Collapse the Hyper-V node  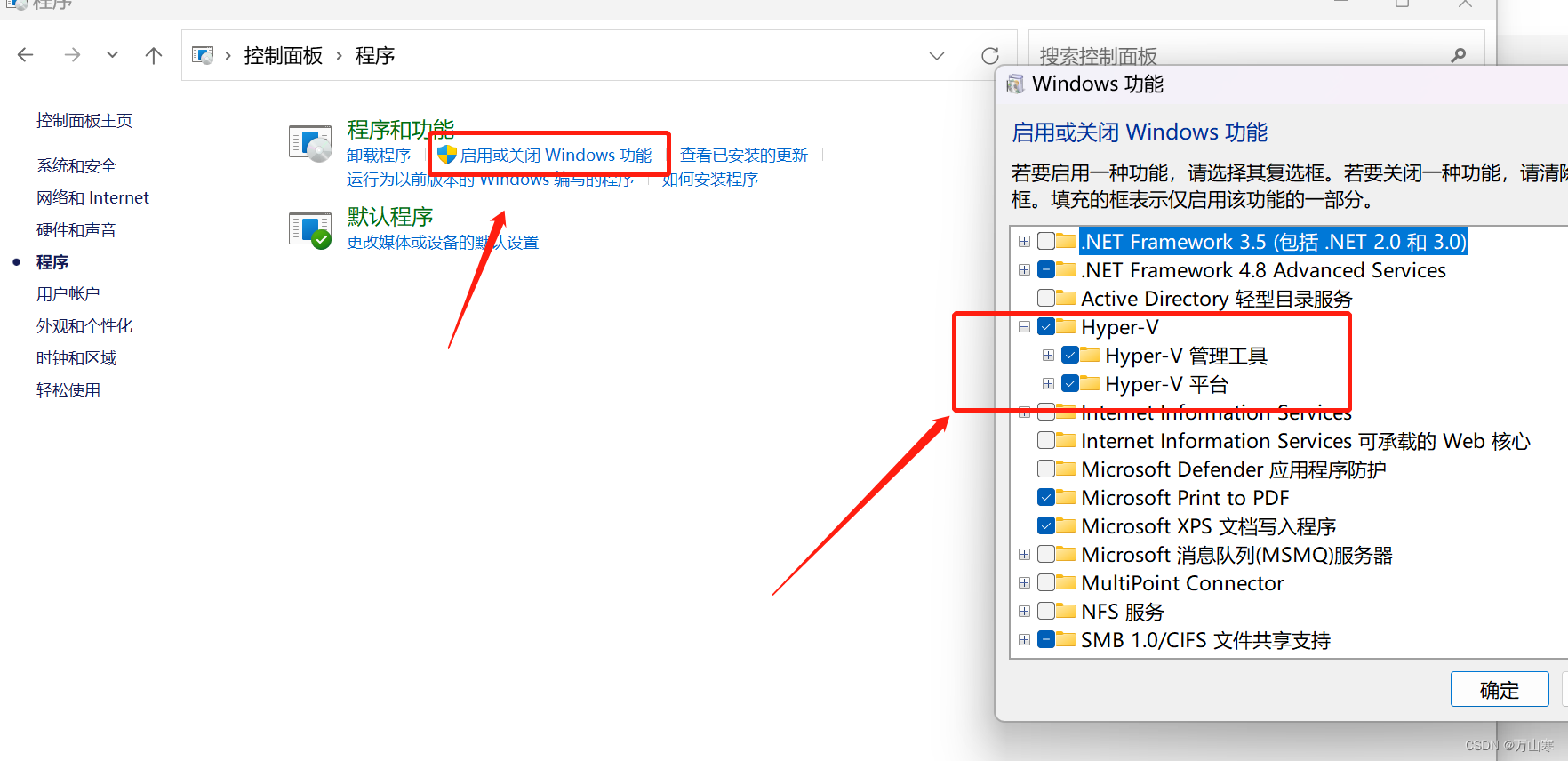tap(1025, 327)
